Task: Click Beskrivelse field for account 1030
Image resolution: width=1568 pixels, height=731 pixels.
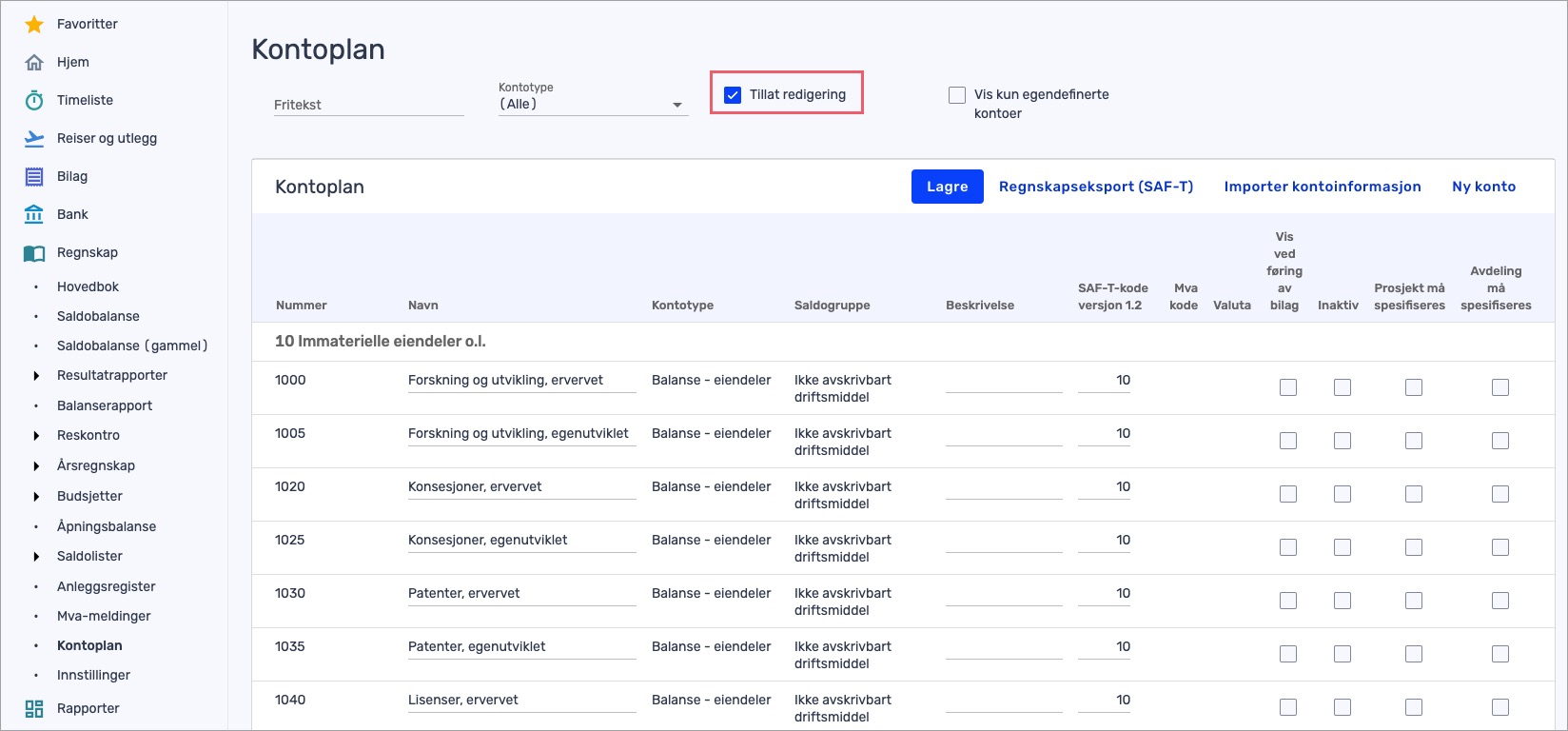Action: pyautogui.click(x=1004, y=594)
